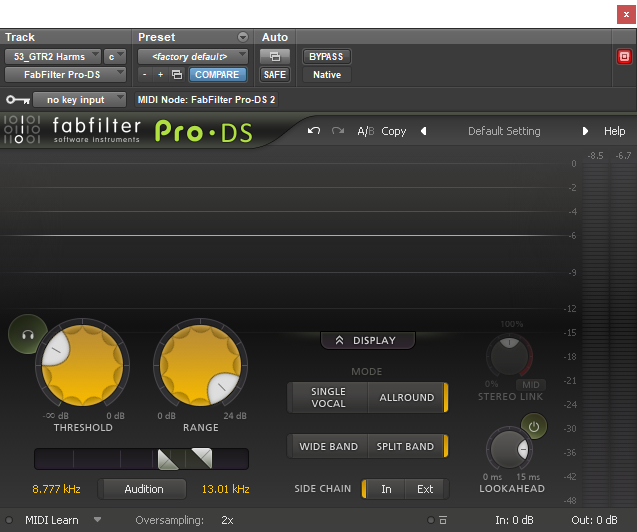Open the insert slot c dropdown
The image size is (637, 532).
coord(115,56)
